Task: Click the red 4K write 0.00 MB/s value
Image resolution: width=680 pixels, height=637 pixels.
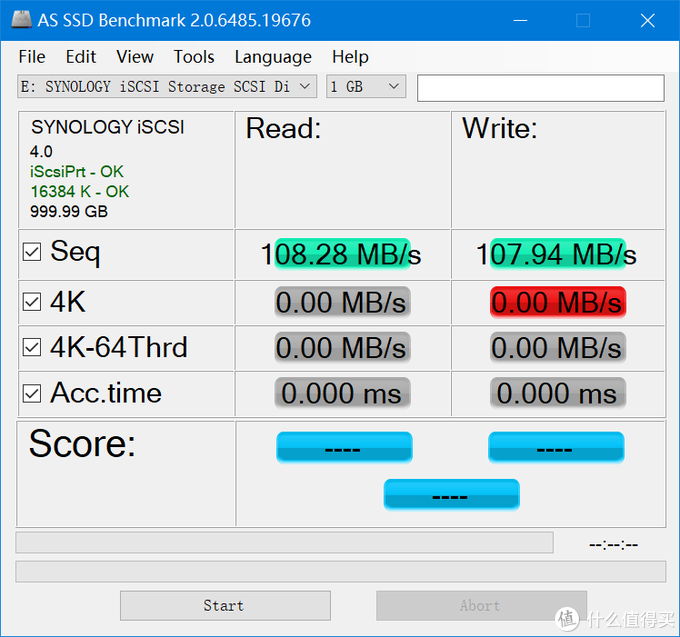Action: [558, 302]
